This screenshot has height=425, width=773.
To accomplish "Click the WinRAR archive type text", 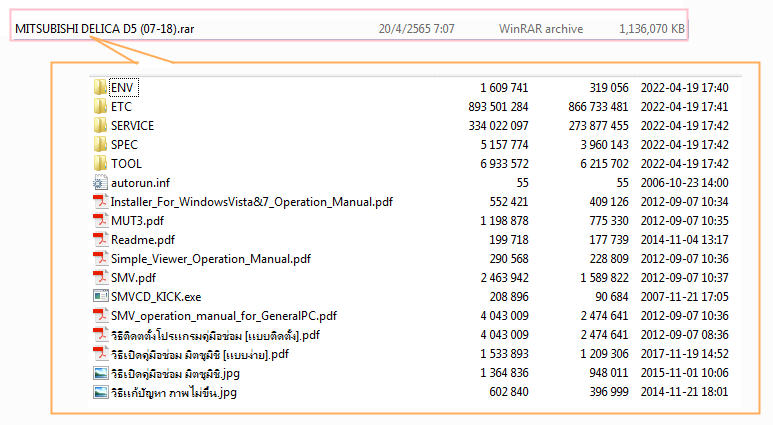I will [x=541, y=29].
